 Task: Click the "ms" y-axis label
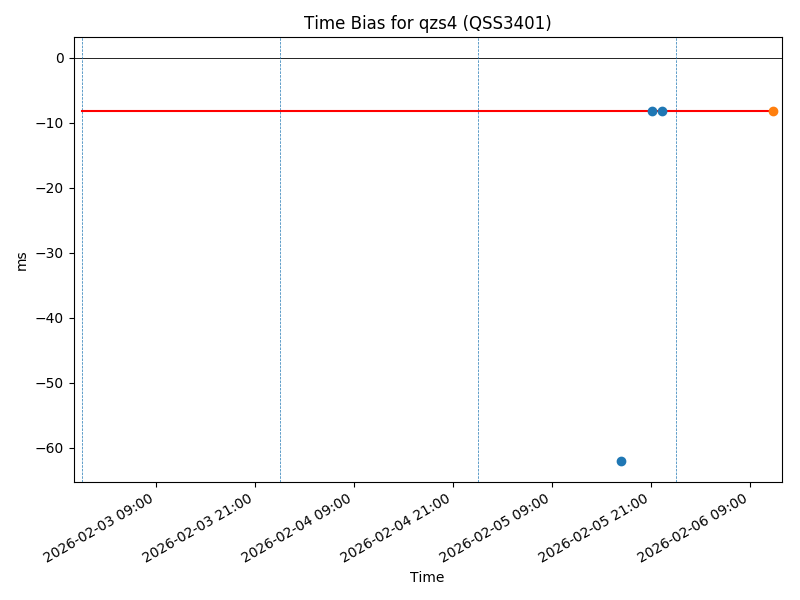(x=22, y=260)
